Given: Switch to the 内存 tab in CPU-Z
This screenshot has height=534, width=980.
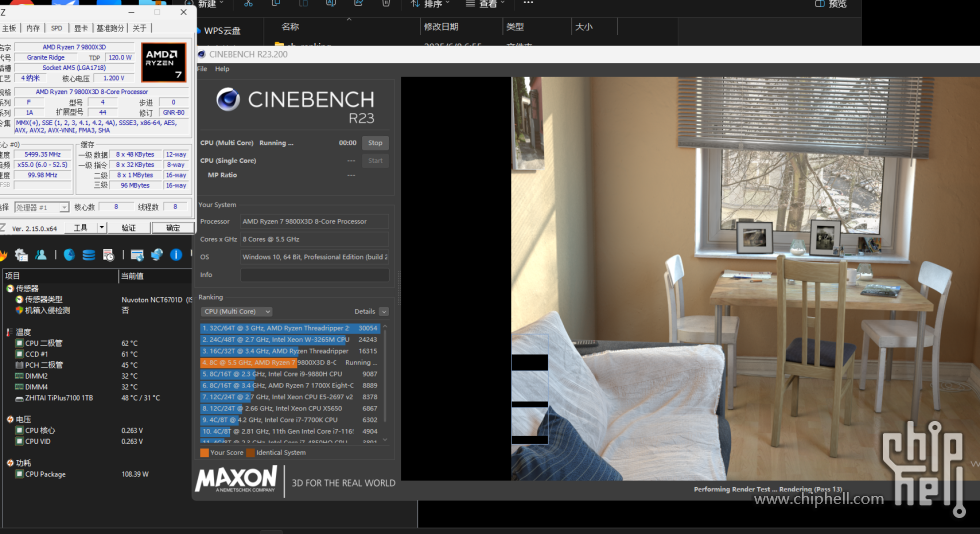Looking at the screenshot, I should [x=33, y=28].
